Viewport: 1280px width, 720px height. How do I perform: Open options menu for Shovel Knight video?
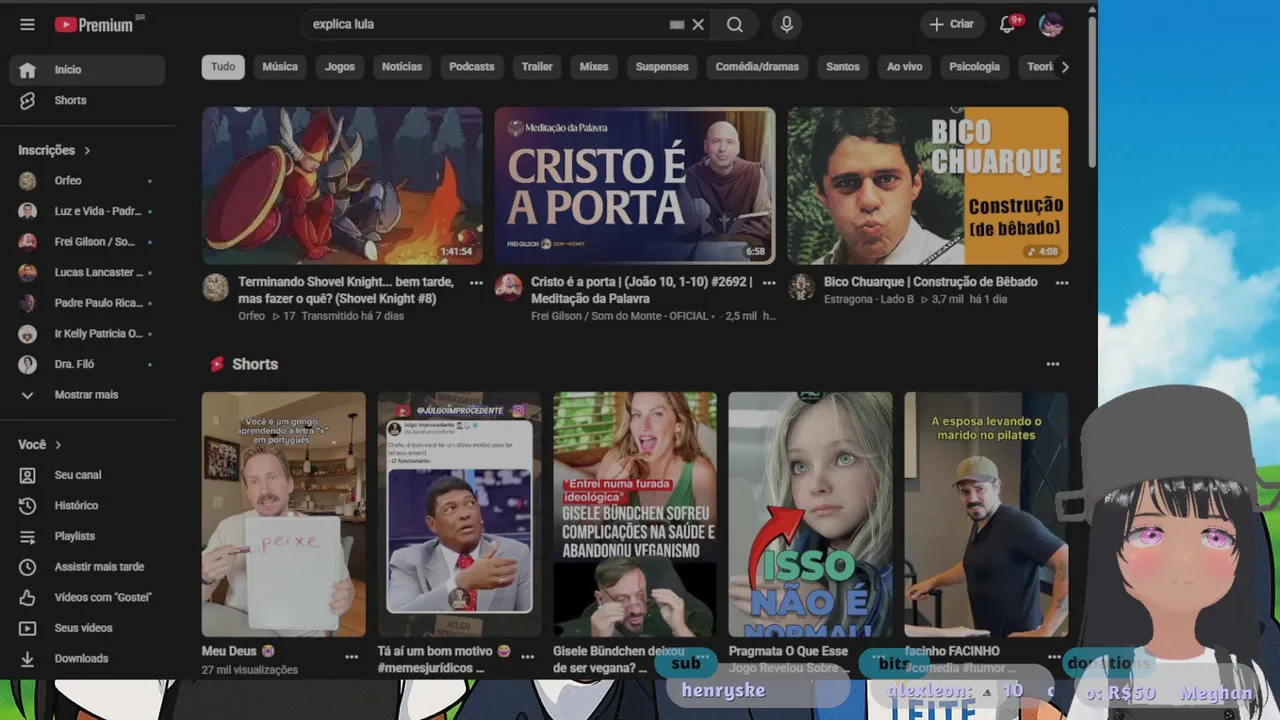click(x=476, y=283)
